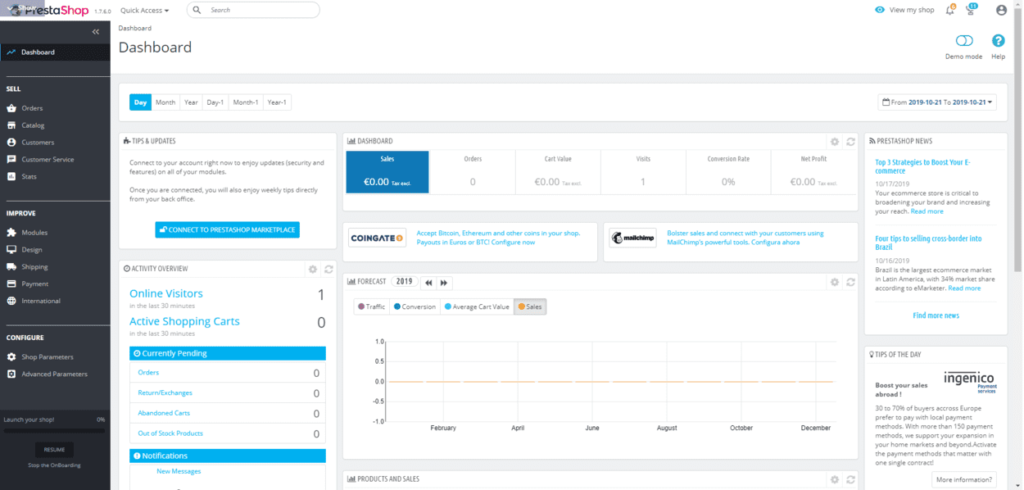Select the Day-1 period tab

click(215, 103)
